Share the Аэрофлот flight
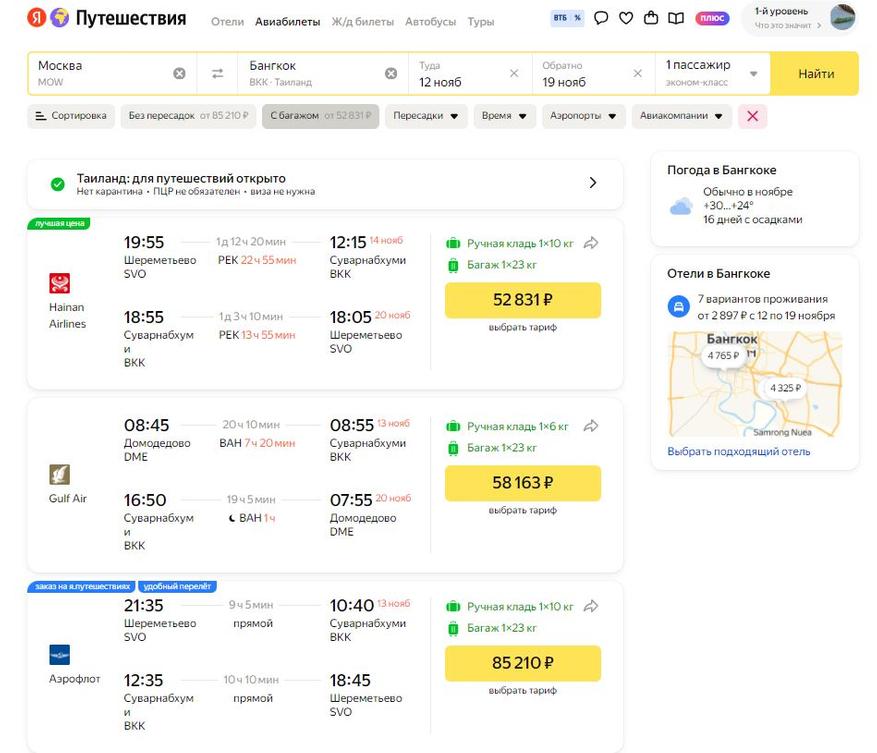Viewport: 877px width, 753px height. [591, 606]
